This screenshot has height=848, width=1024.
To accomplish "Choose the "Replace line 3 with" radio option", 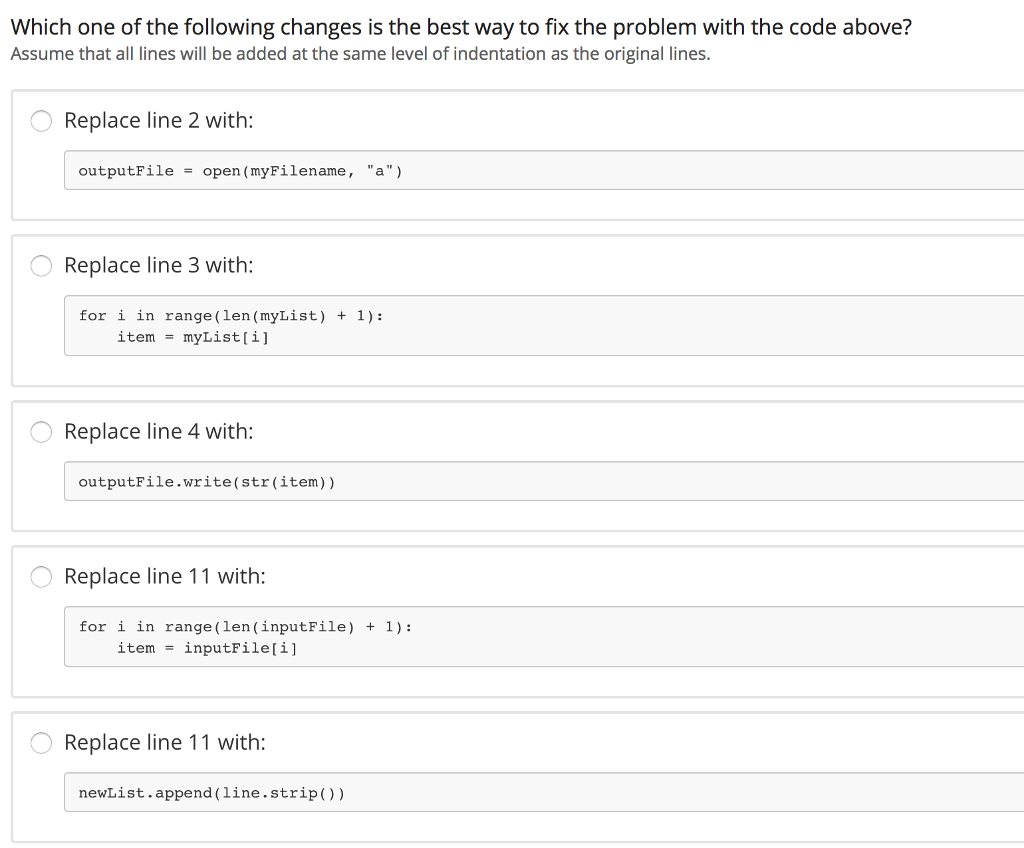I will tap(42, 266).
